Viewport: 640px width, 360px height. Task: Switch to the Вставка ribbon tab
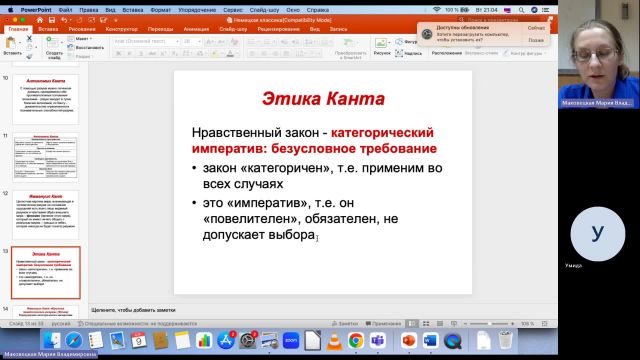48,29
